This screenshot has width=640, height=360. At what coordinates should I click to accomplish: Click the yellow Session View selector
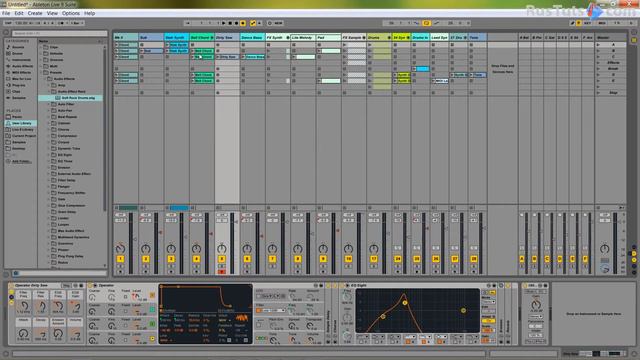[x=634, y=40]
